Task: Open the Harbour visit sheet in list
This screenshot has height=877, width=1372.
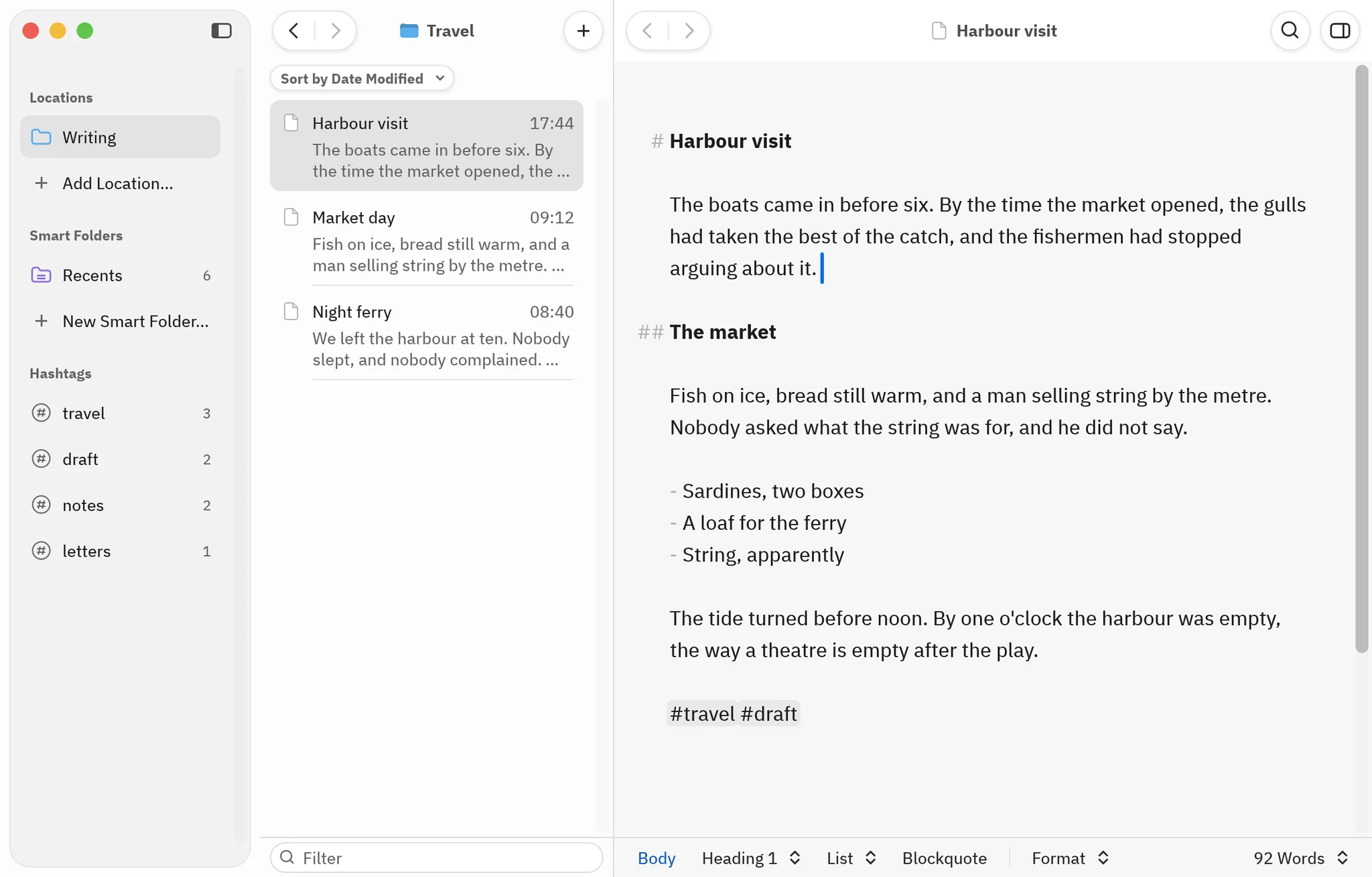Action: (x=427, y=146)
